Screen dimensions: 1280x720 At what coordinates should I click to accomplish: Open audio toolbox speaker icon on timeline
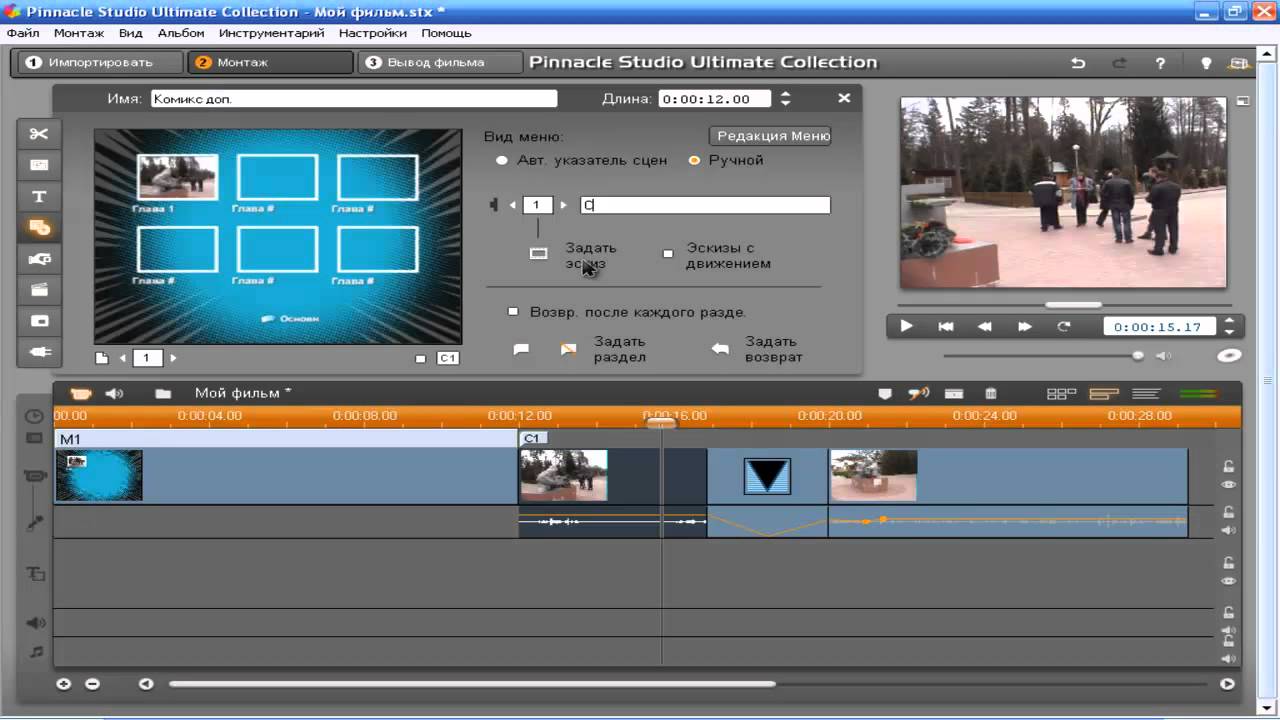point(115,394)
